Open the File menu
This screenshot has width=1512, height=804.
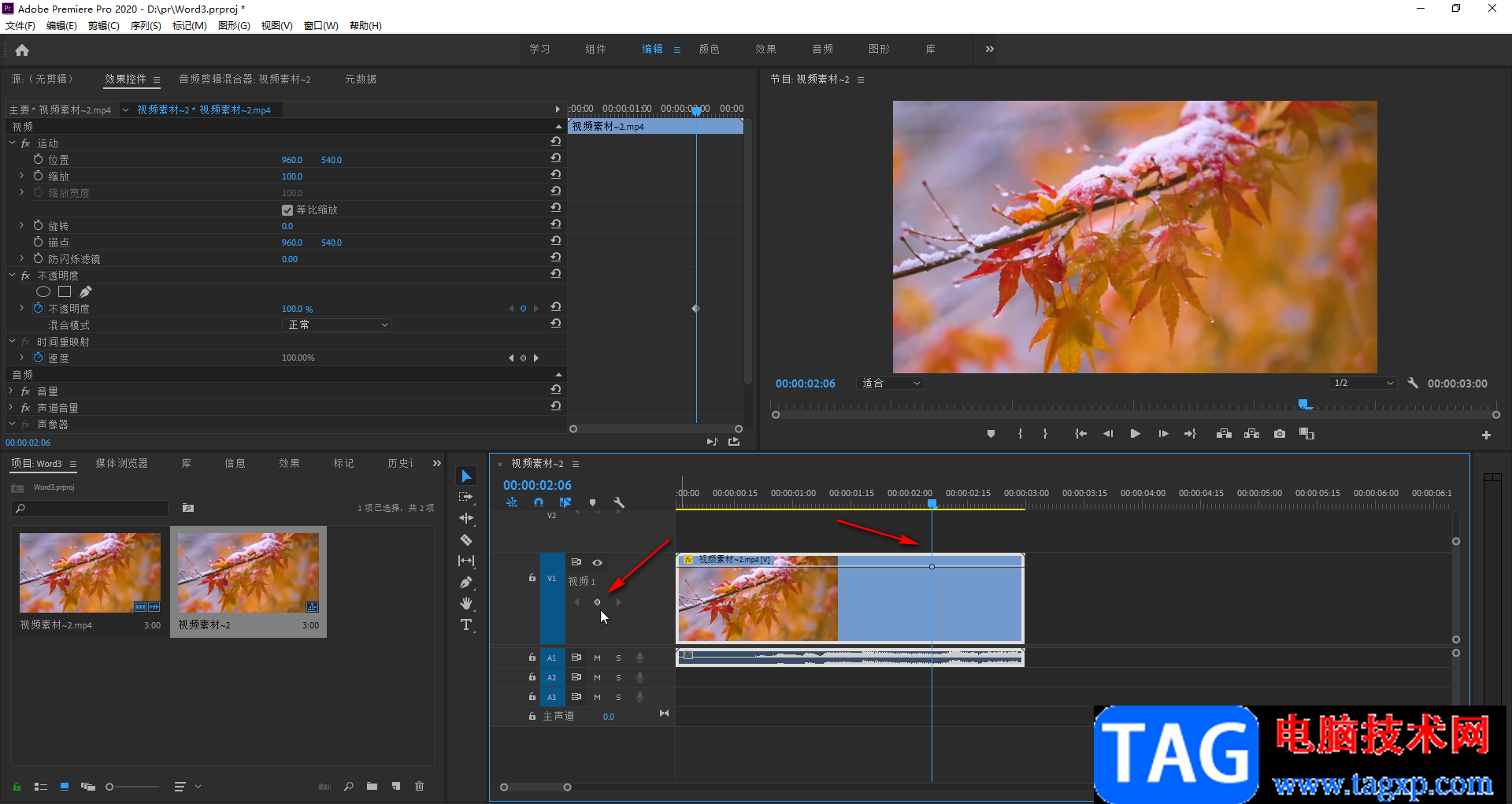tap(20, 26)
